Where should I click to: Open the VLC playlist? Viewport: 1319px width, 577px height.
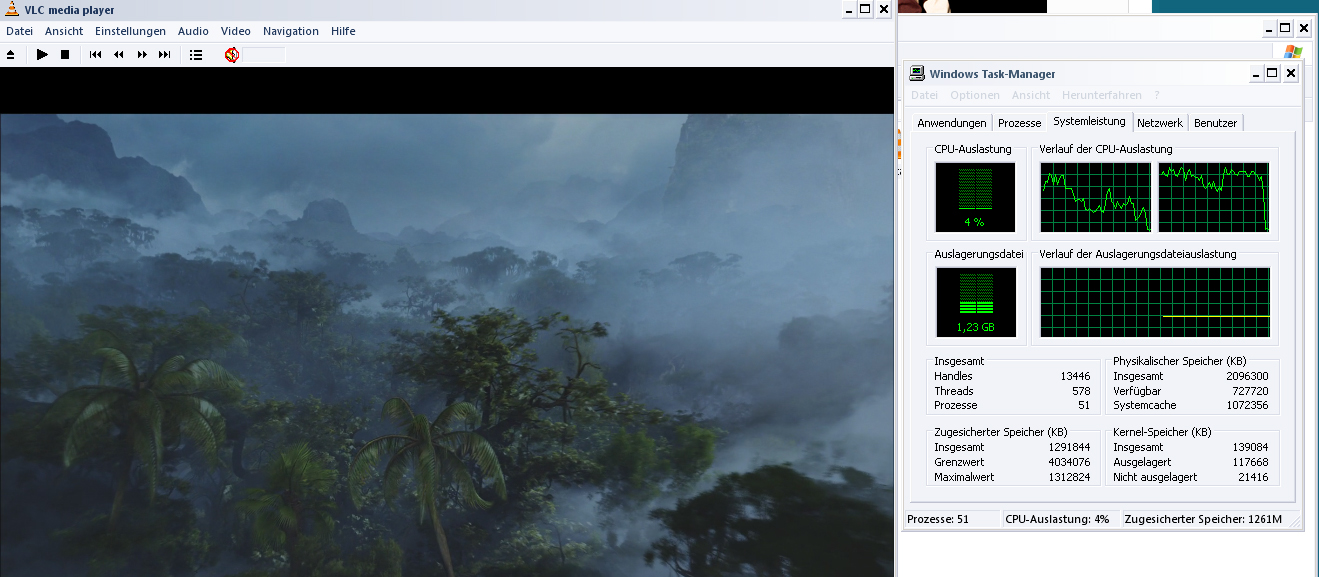[x=196, y=55]
